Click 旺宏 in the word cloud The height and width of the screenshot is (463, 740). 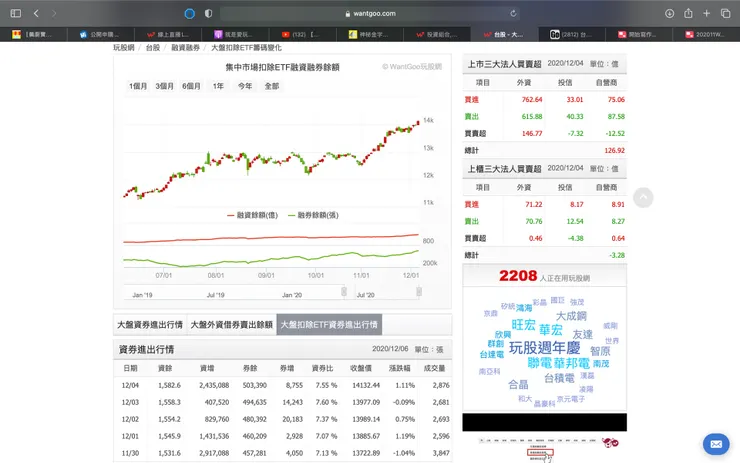pyautogui.click(x=523, y=325)
